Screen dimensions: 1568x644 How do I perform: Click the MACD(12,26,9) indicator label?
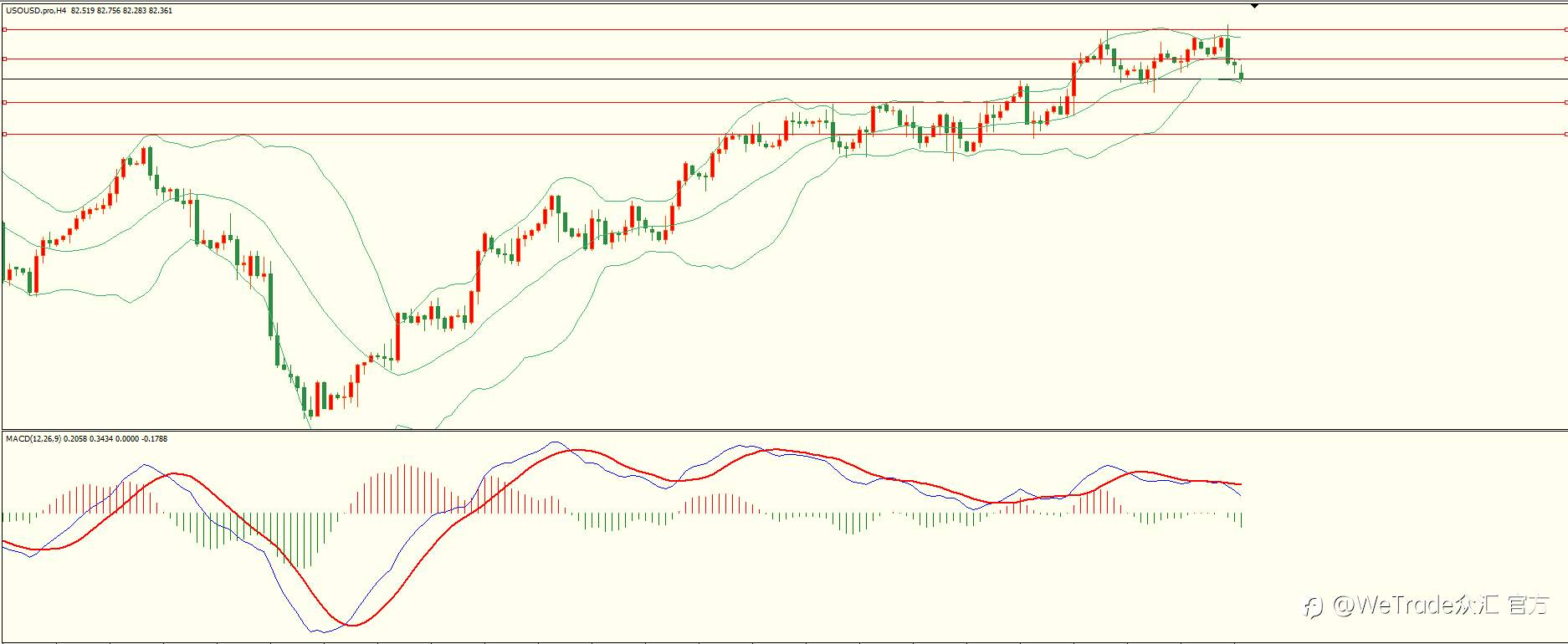pyautogui.click(x=33, y=438)
